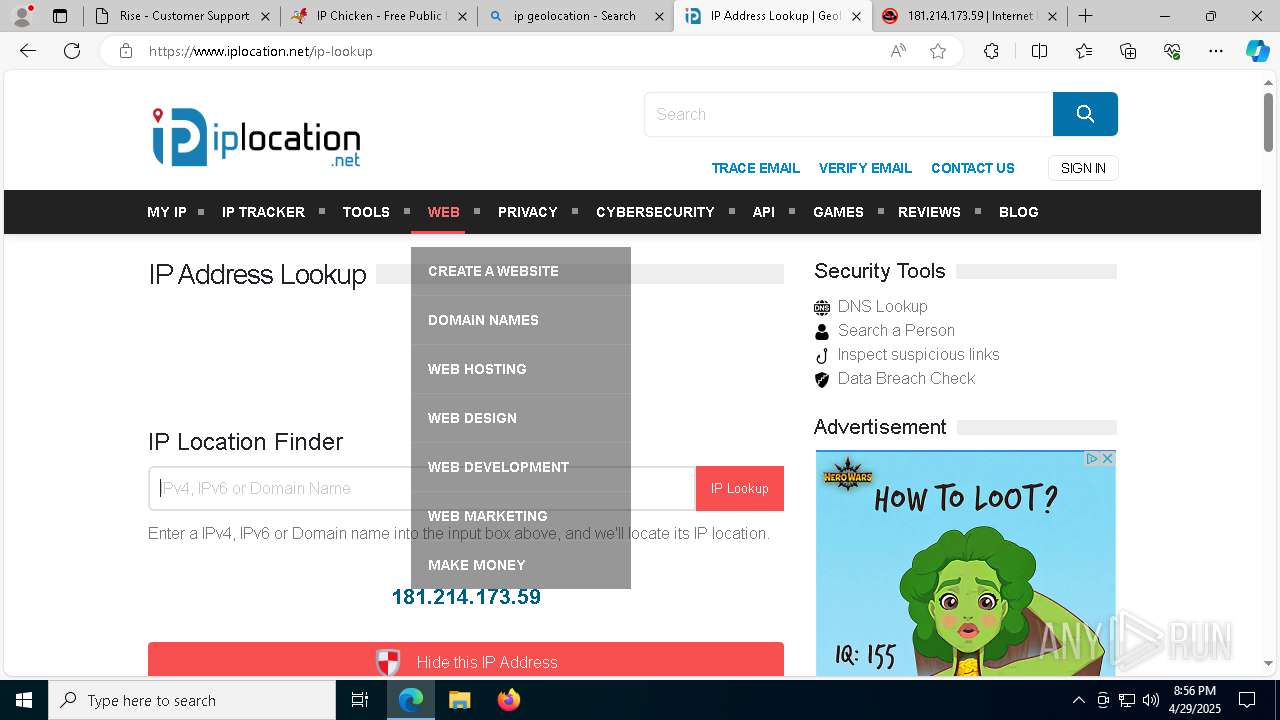
Task: Open the volume control in system tray
Action: click(1151, 700)
